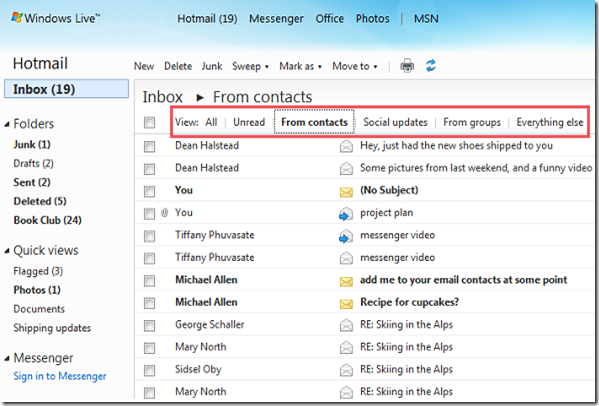The image size is (599, 406).
Task: Check the box for 'Recipe for cupcakes?'
Action: [x=149, y=303]
